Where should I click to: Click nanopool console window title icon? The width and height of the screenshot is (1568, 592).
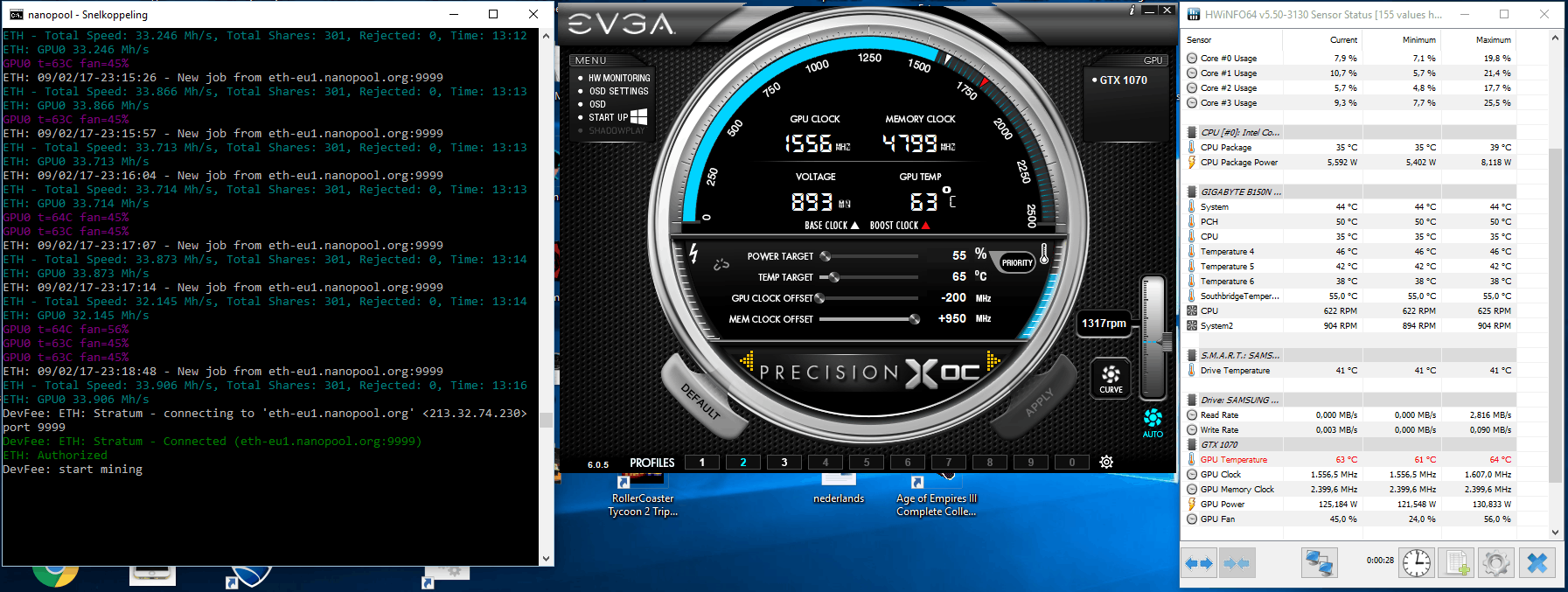coord(16,14)
